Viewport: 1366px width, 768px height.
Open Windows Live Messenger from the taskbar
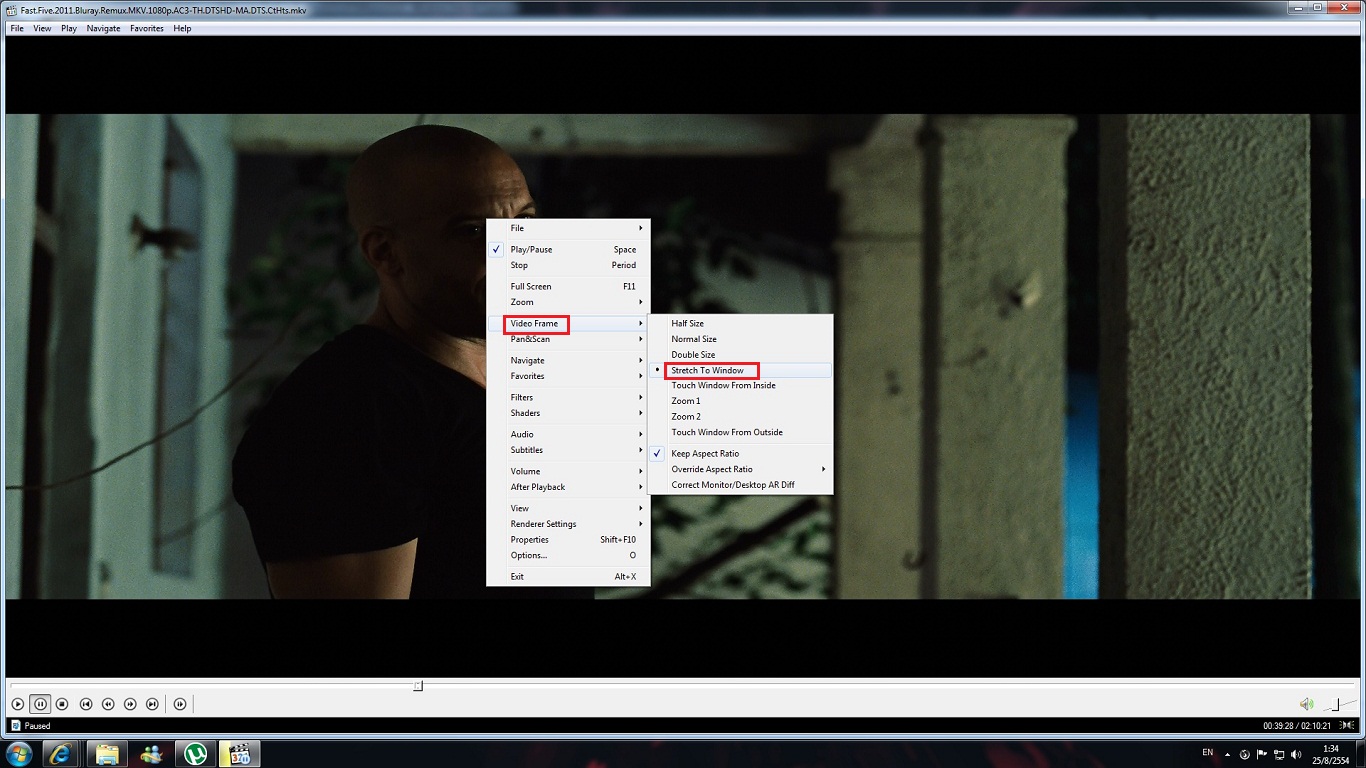151,753
